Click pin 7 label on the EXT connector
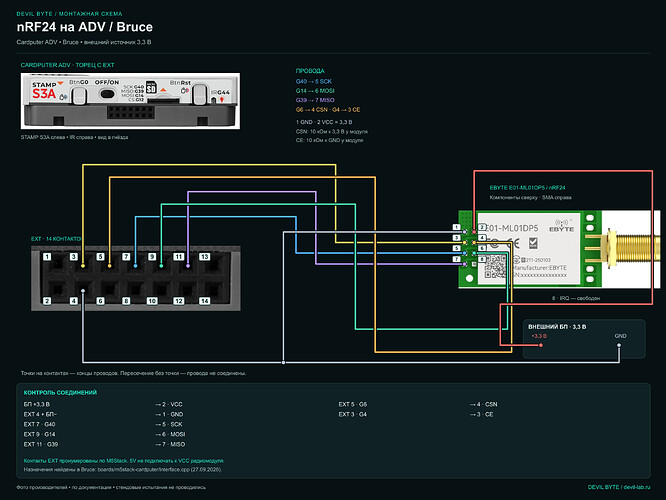666x500 pixels. click(x=126, y=257)
